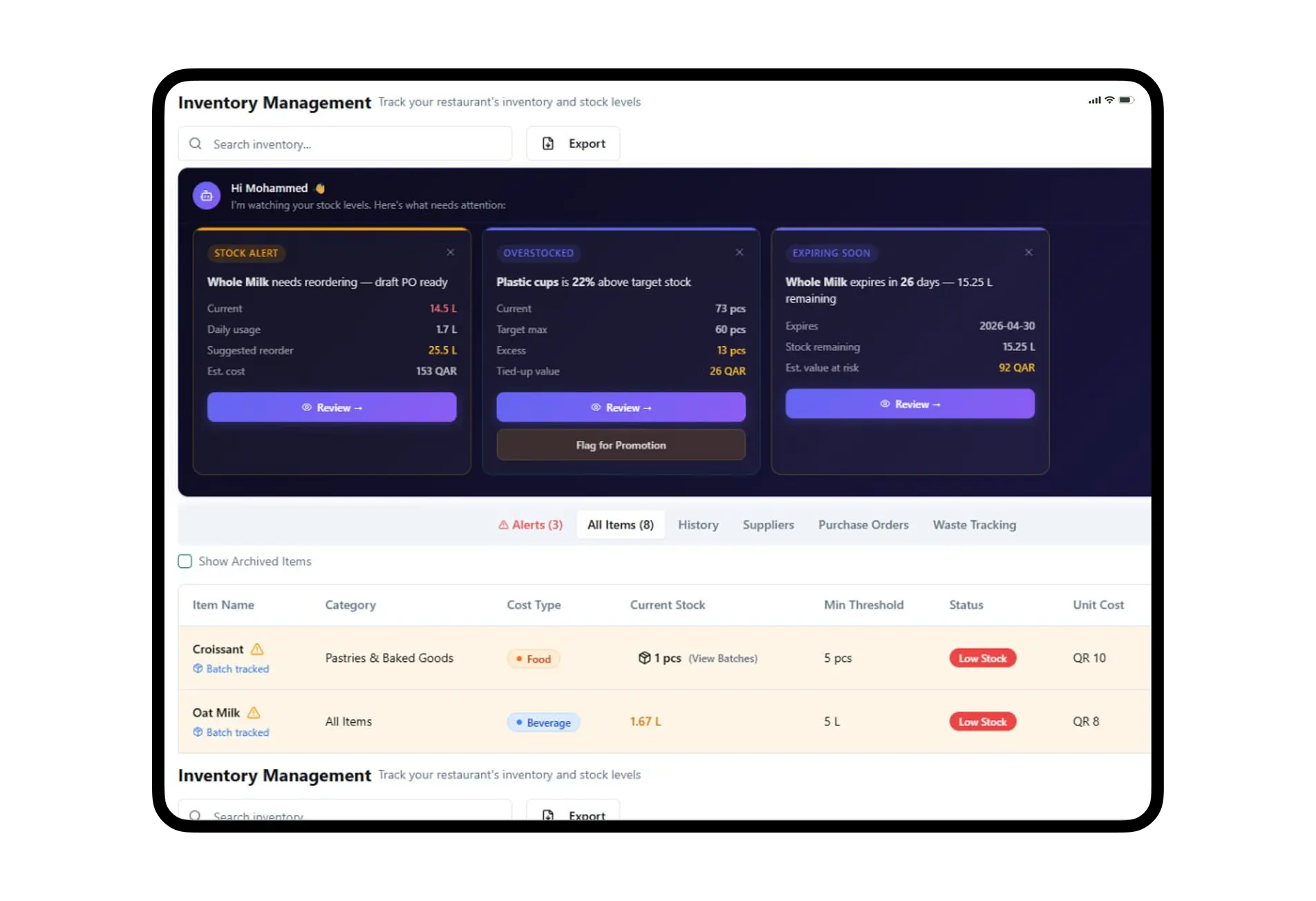Enable Show Archived Items checkbox
This screenshot has height=901, width=1316.
(185, 562)
